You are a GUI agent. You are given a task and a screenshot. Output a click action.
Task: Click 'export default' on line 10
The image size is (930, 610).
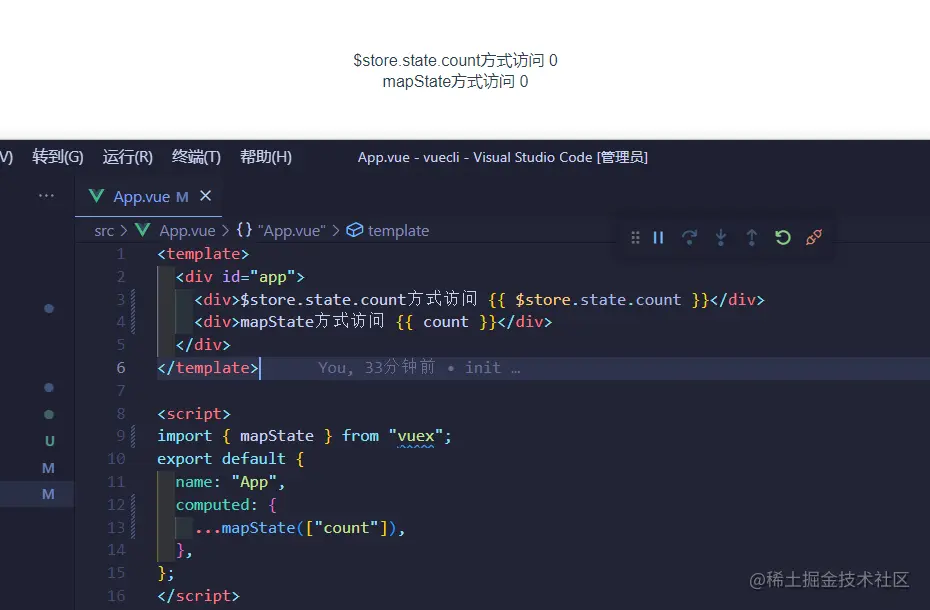(221, 459)
